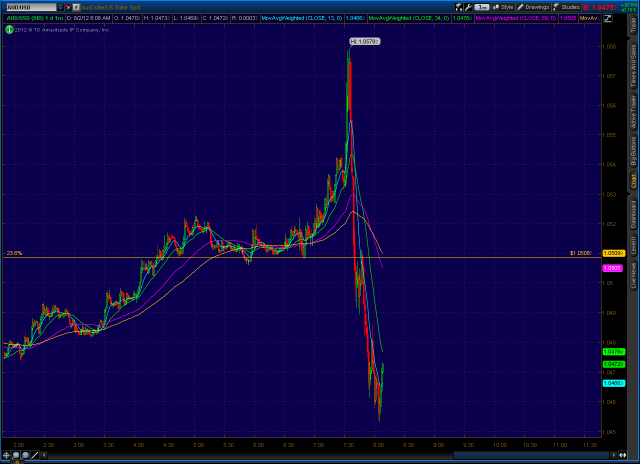
Task: Open the Times And Sales side tab
Action: point(633,66)
